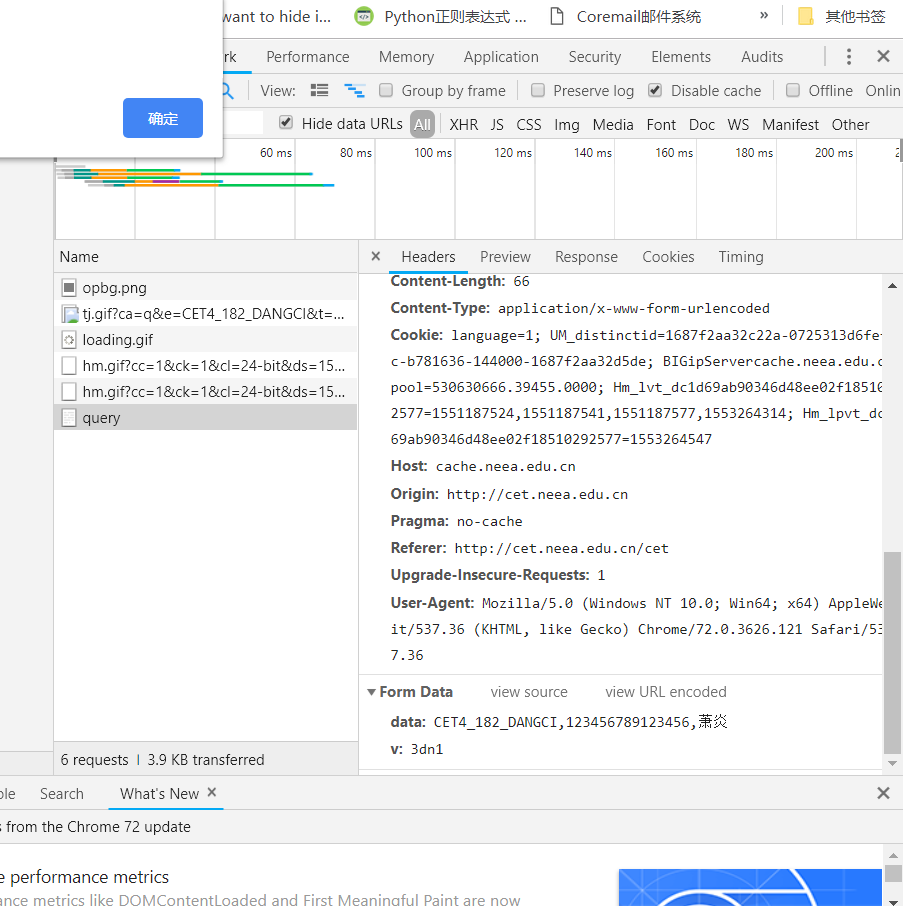Viewport: 903px width, 906px height.
Task: Open the Online throttling dropdown
Action: click(x=883, y=91)
